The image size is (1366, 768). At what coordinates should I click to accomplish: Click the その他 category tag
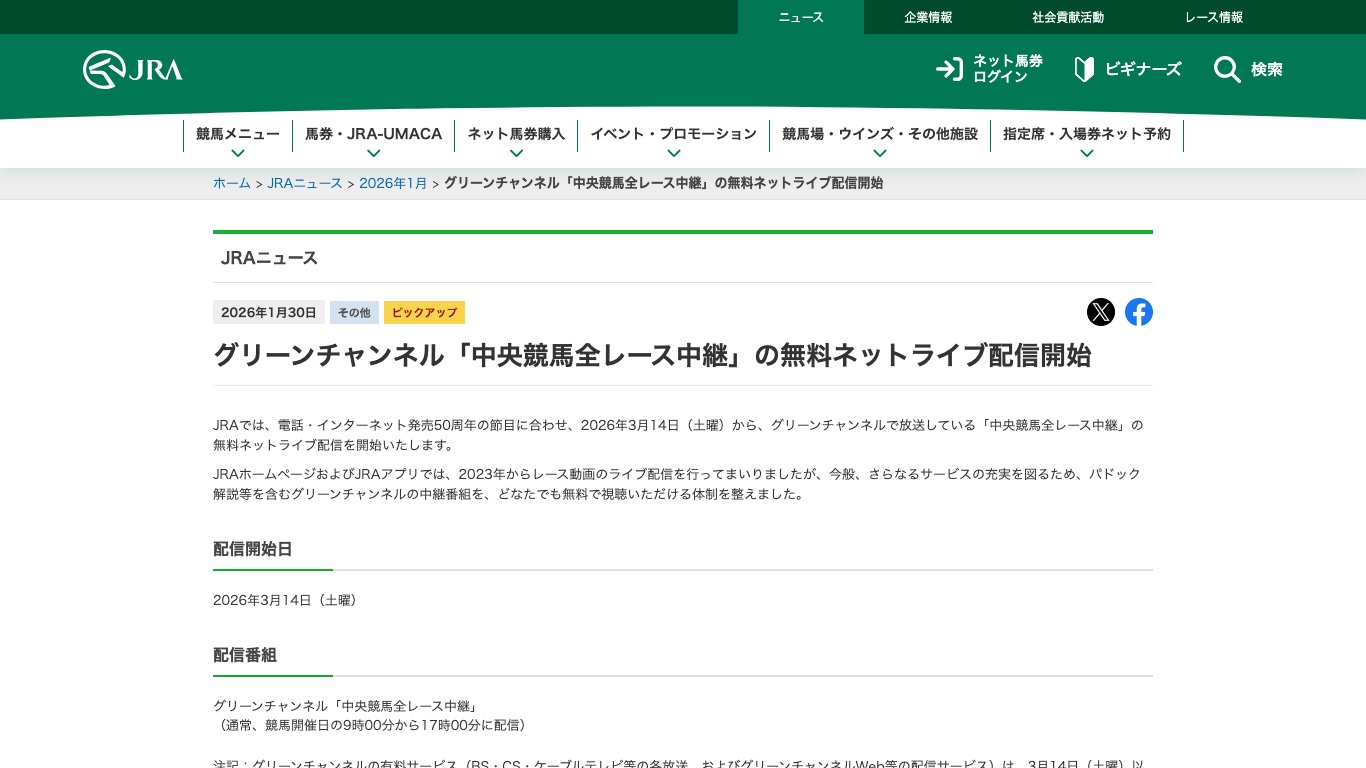pyautogui.click(x=354, y=313)
